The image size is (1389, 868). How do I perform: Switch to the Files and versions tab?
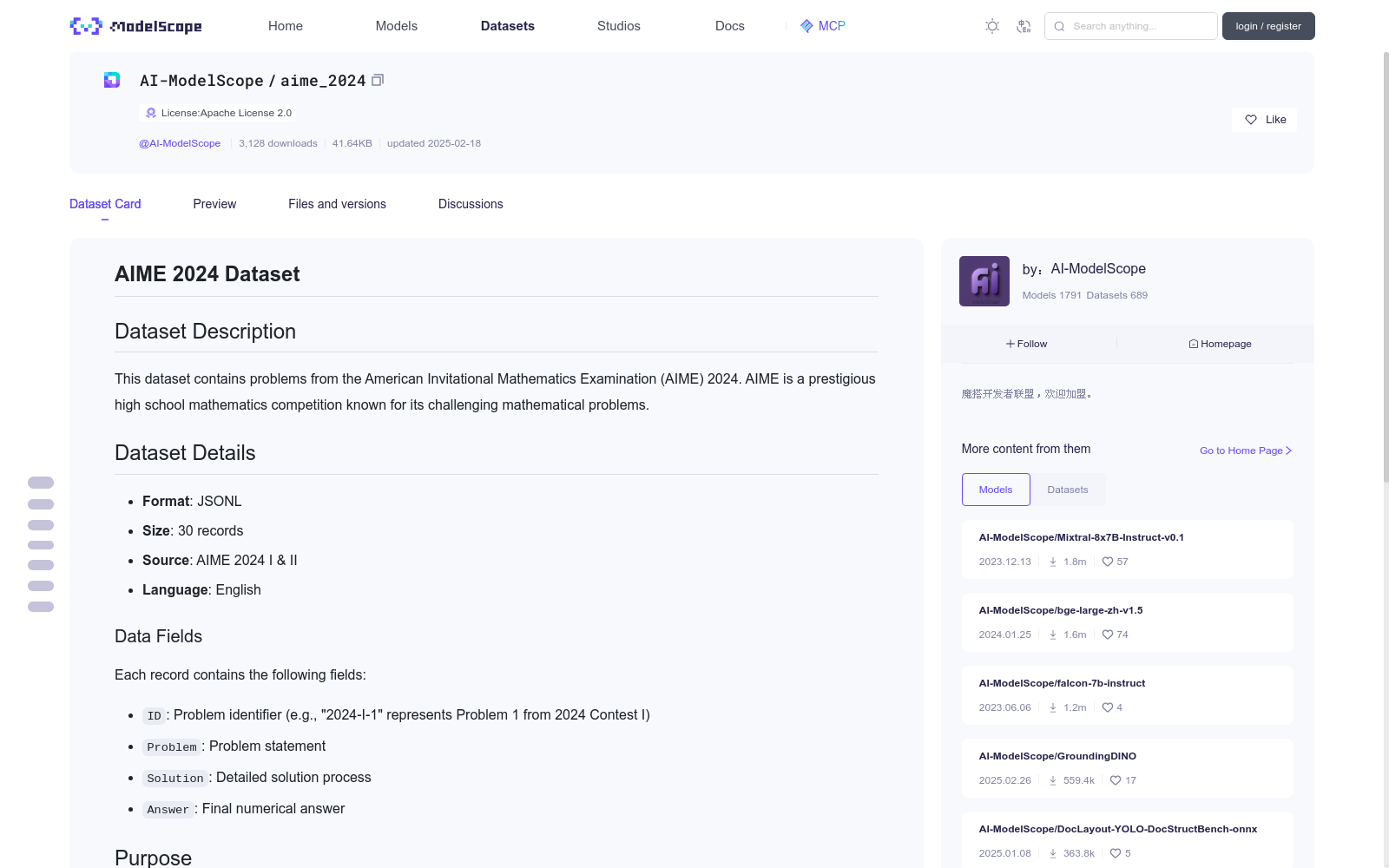(337, 204)
